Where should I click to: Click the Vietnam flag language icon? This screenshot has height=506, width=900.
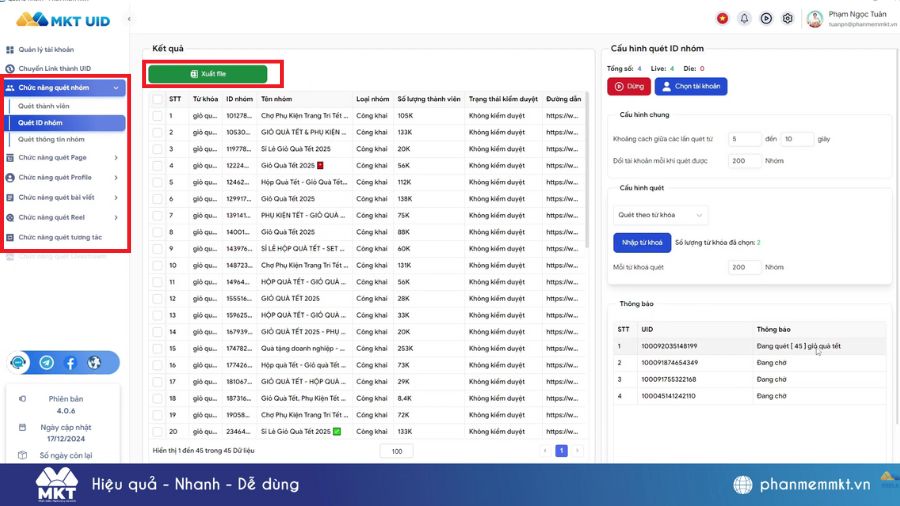pos(722,18)
